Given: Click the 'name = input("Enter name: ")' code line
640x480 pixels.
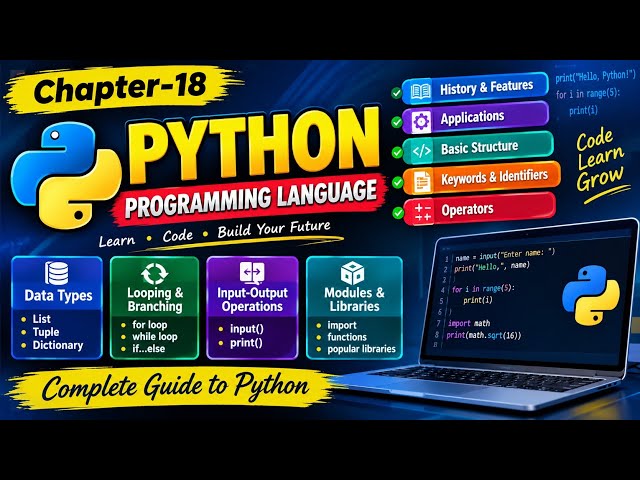Looking at the screenshot, I should pos(505,254).
